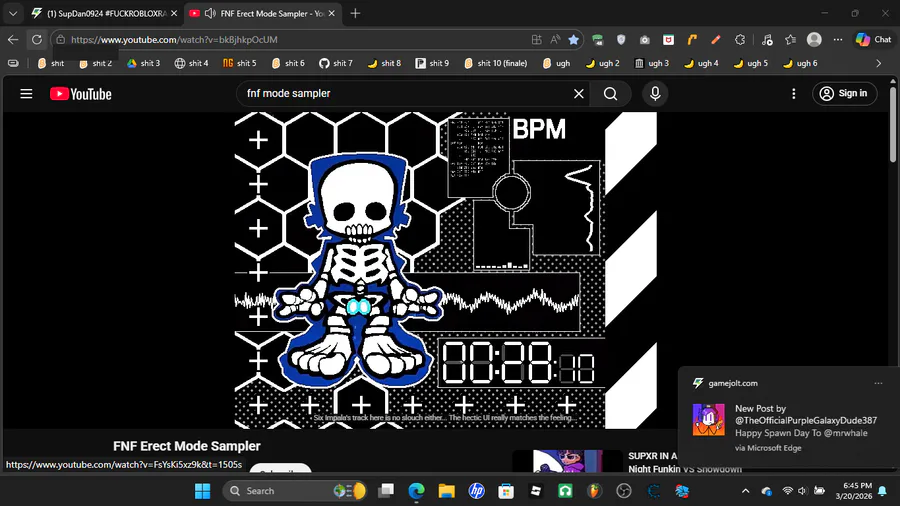The image size is (900, 506).
Task: Open the media control music-note icon
Action: [x=767, y=40]
